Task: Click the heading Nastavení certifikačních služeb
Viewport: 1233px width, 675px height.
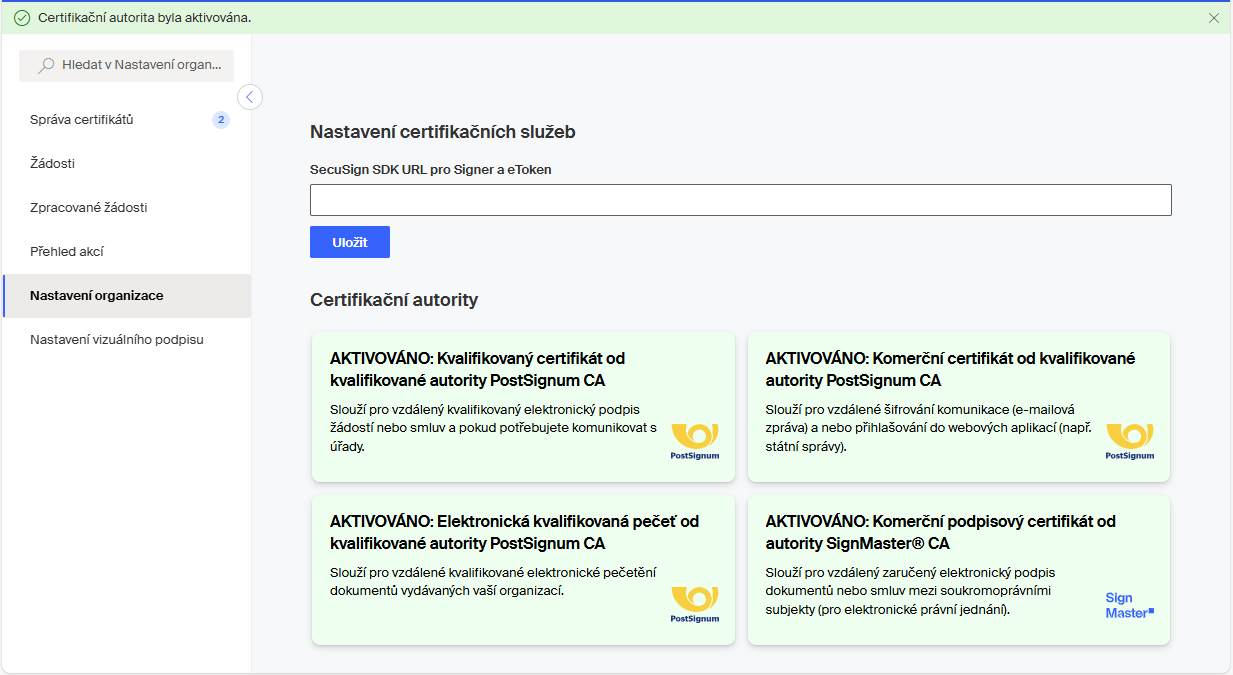Action: 443,132
